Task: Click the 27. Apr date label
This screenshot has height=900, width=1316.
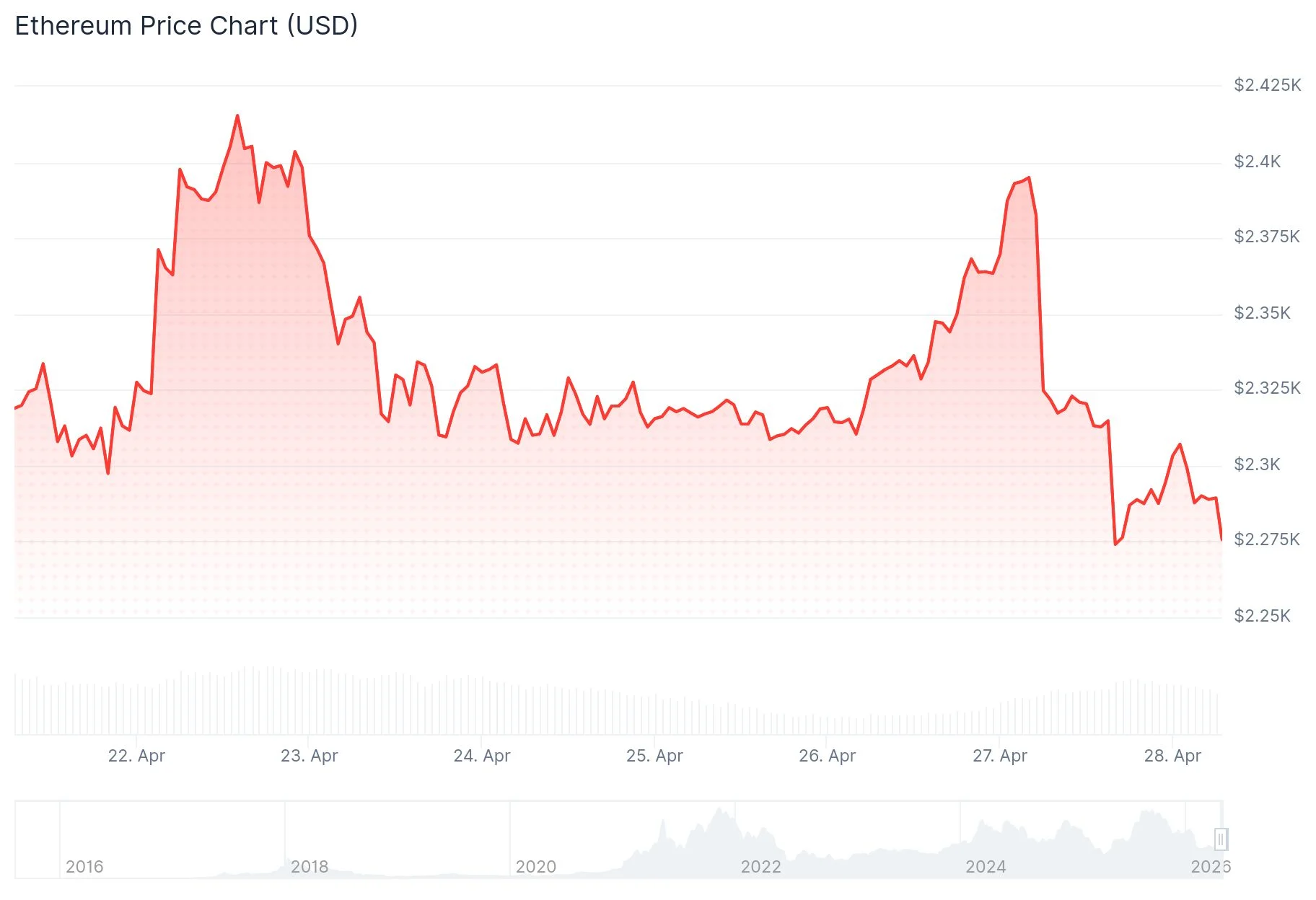Action: [999, 756]
